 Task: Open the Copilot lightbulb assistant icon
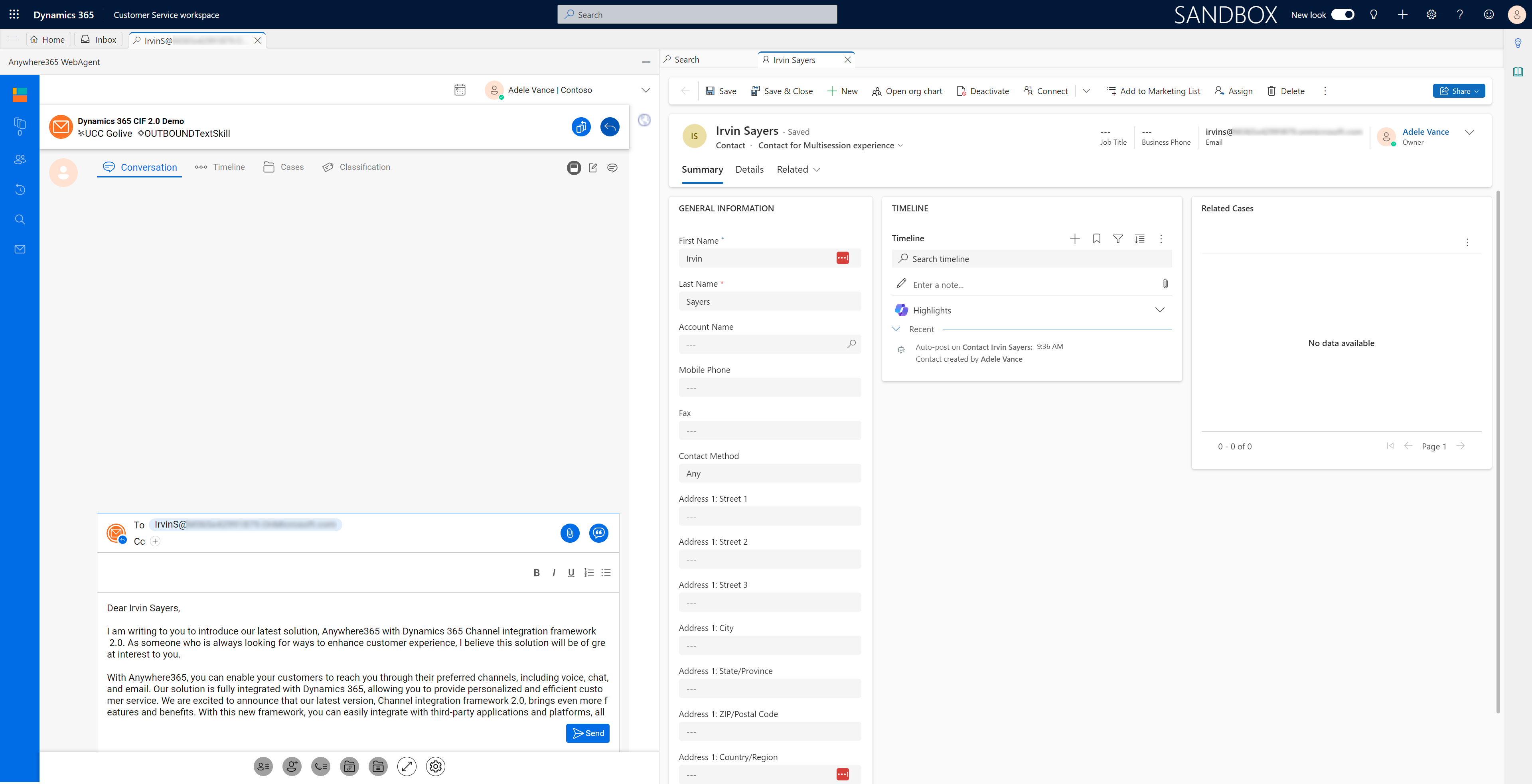[1373, 14]
